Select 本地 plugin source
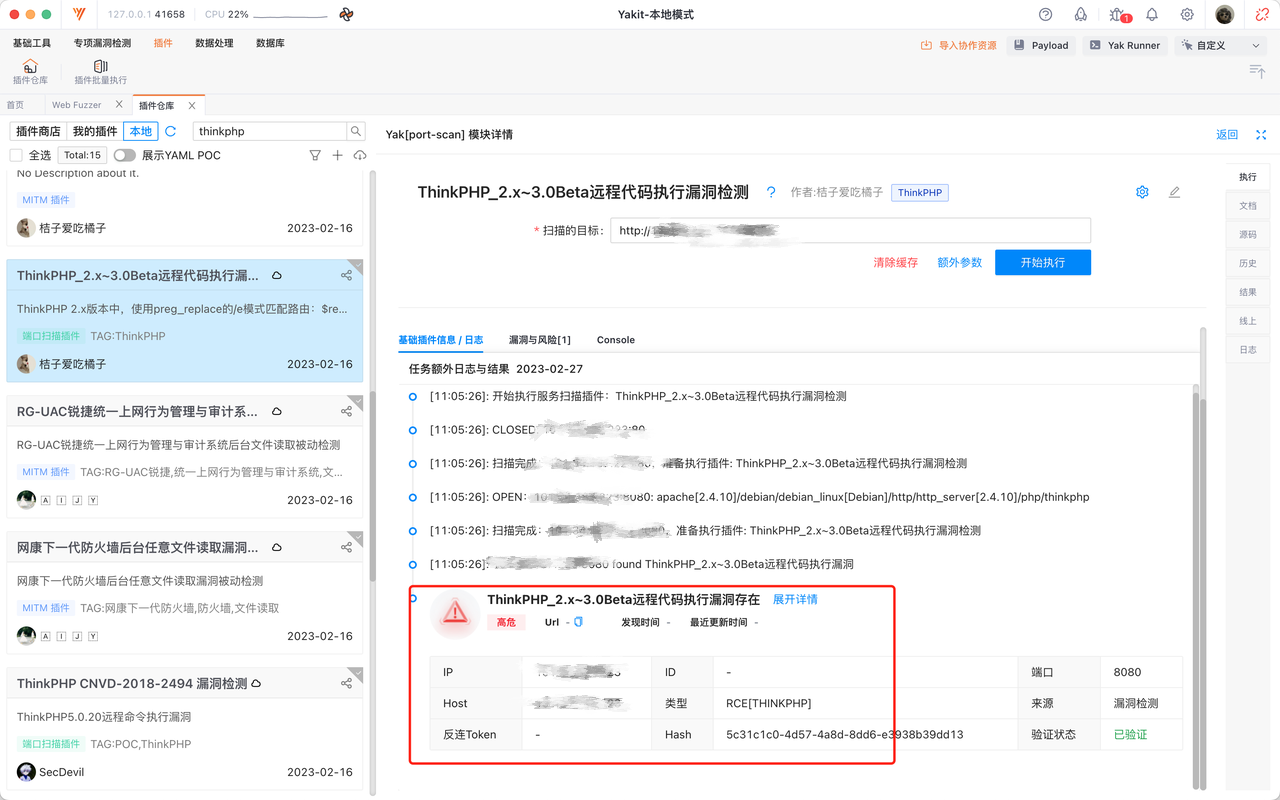 coord(141,131)
